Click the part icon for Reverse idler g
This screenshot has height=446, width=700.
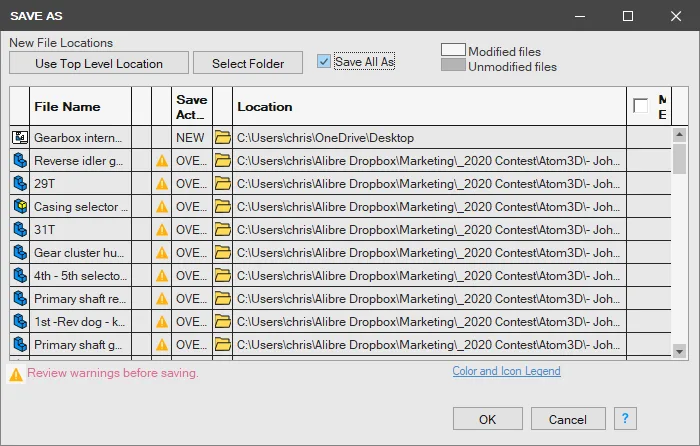(x=20, y=161)
